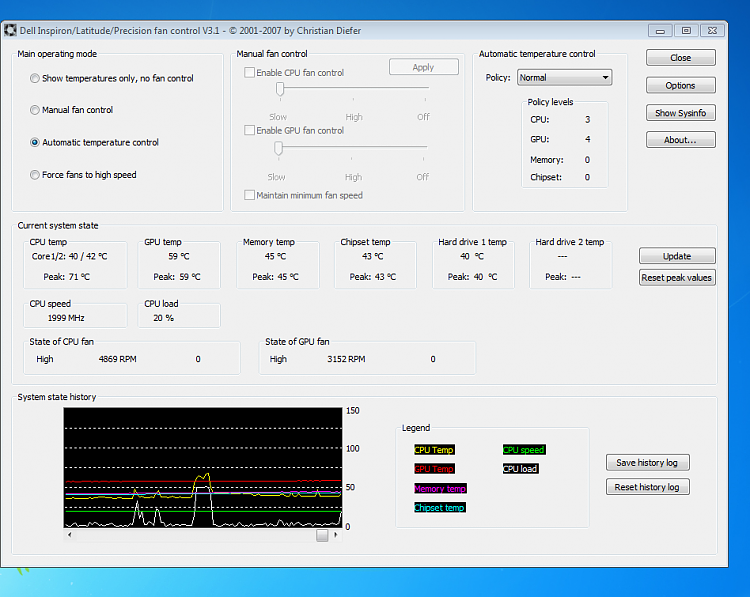Click the CPU peak value 'Peak: 71 °C'

[x=66, y=277]
